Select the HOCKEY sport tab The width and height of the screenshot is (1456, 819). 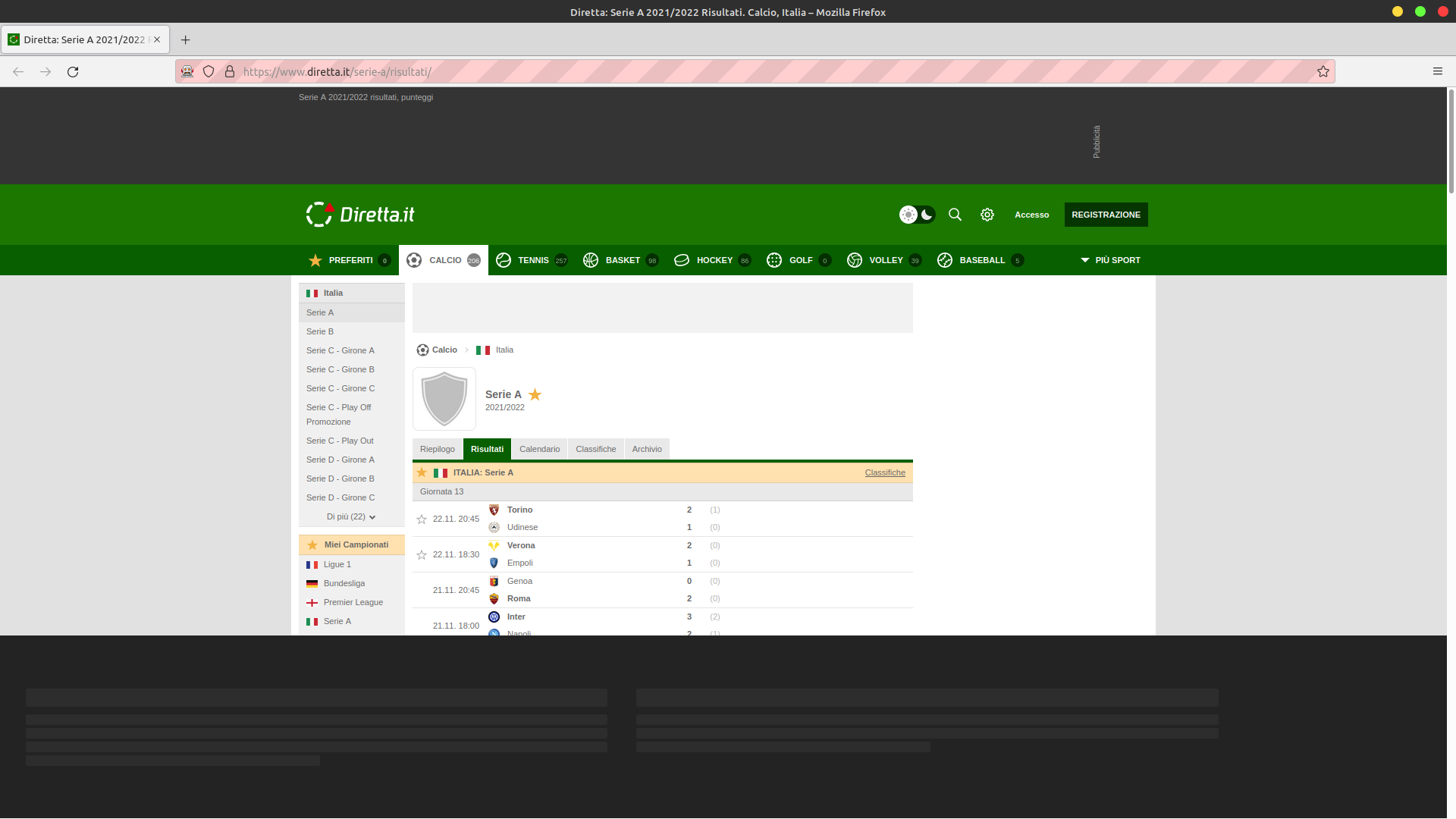click(712, 260)
